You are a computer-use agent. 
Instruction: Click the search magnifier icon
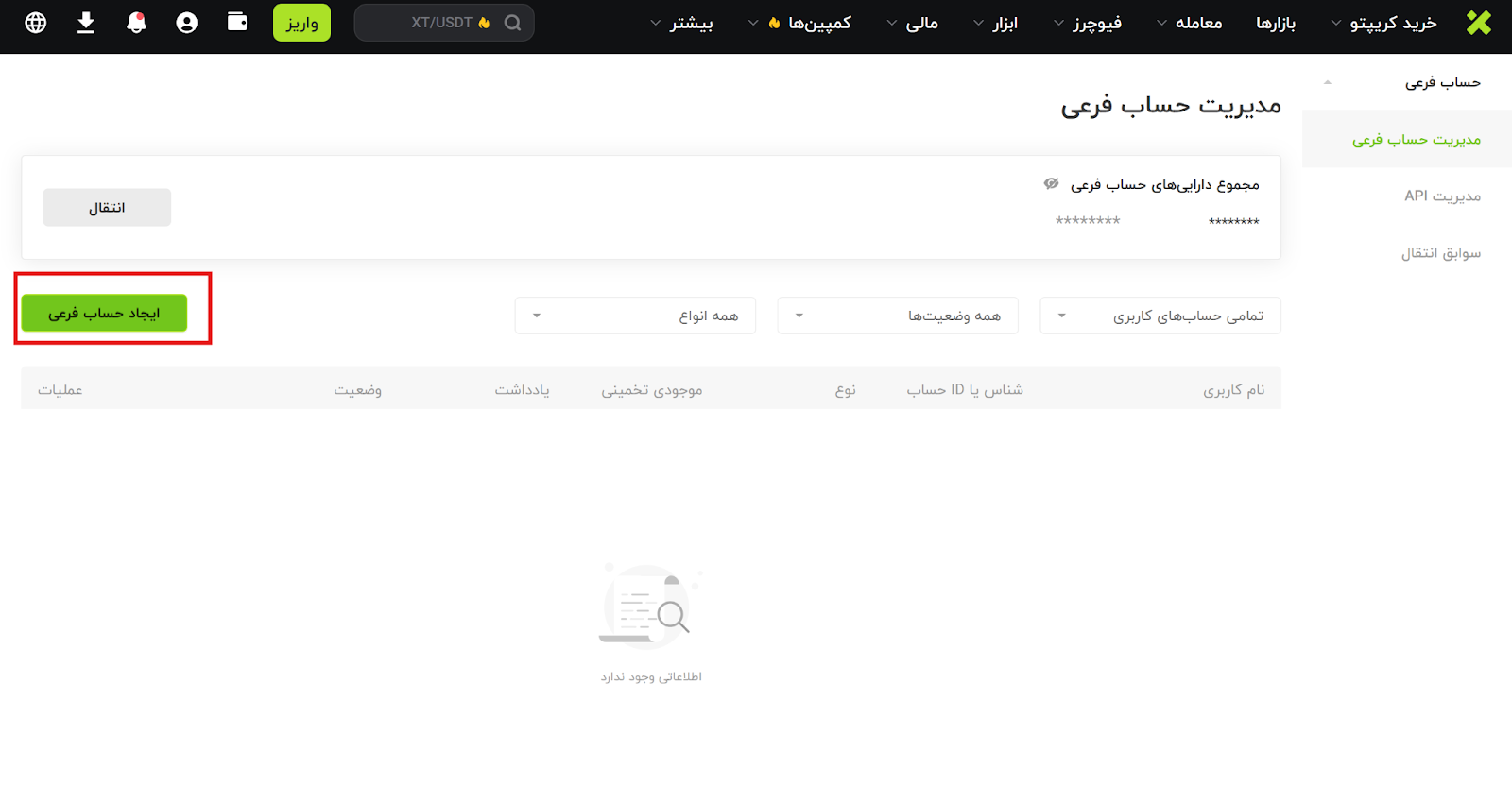512,23
